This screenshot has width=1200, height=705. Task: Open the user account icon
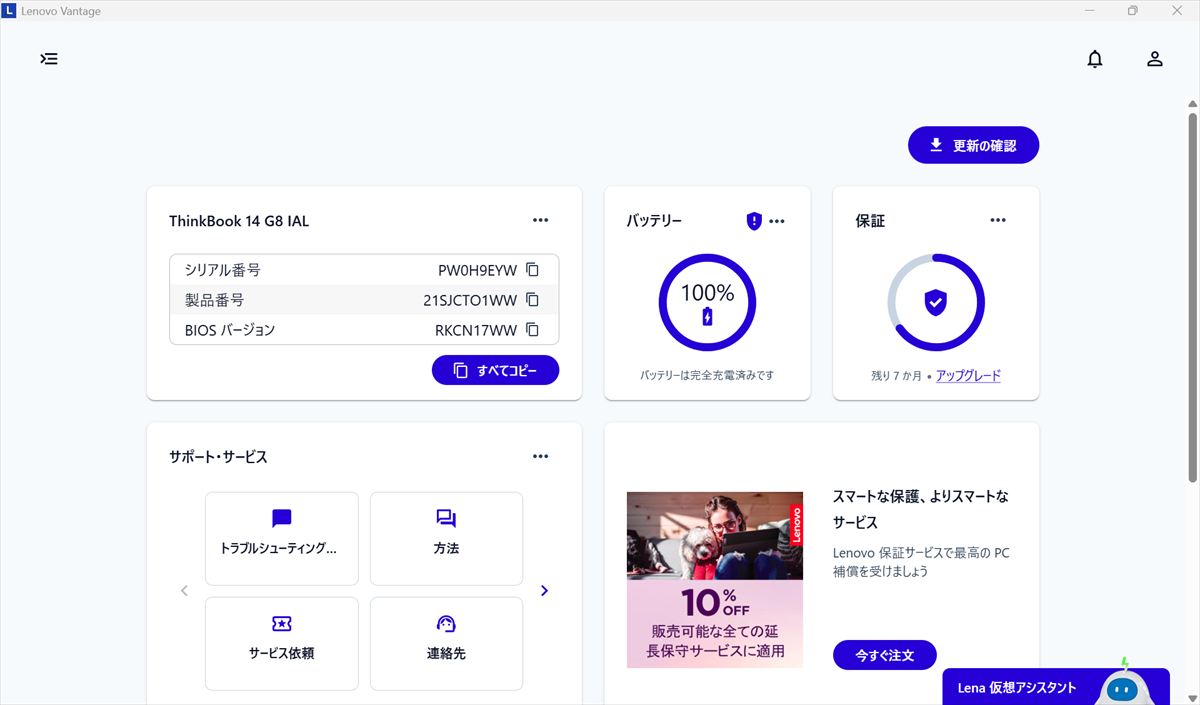[1155, 59]
